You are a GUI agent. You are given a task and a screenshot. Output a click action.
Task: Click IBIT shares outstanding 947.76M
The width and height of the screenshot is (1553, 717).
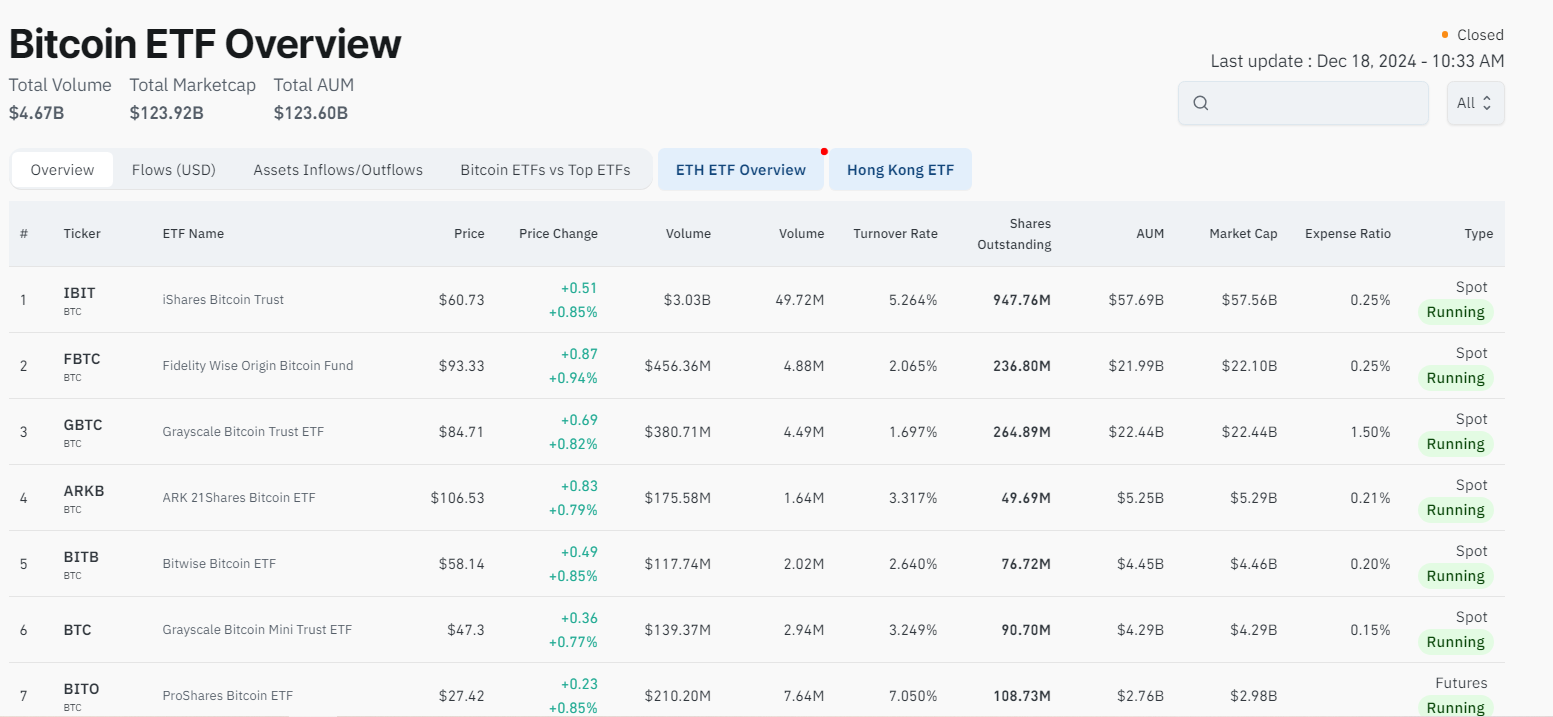(x=1022, y=300)
